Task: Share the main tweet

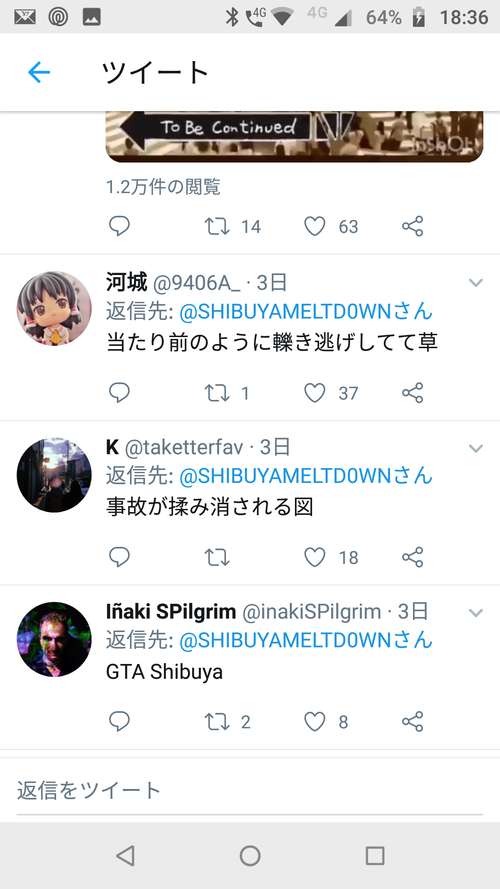Action: tap(413, 227)
